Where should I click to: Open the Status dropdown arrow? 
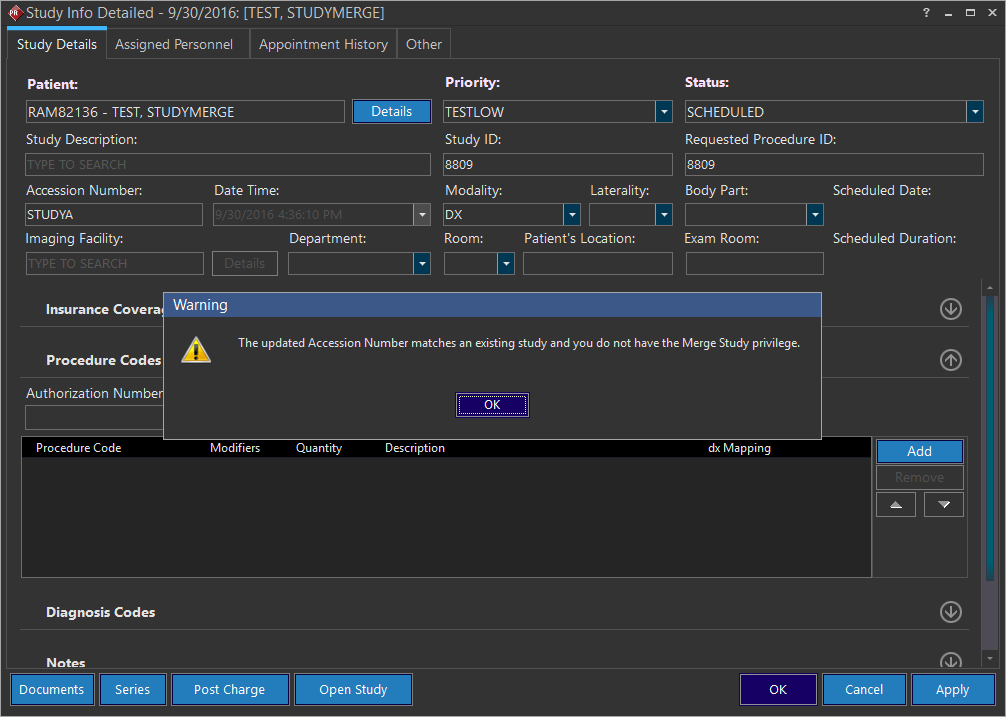[x=975, y=112]
